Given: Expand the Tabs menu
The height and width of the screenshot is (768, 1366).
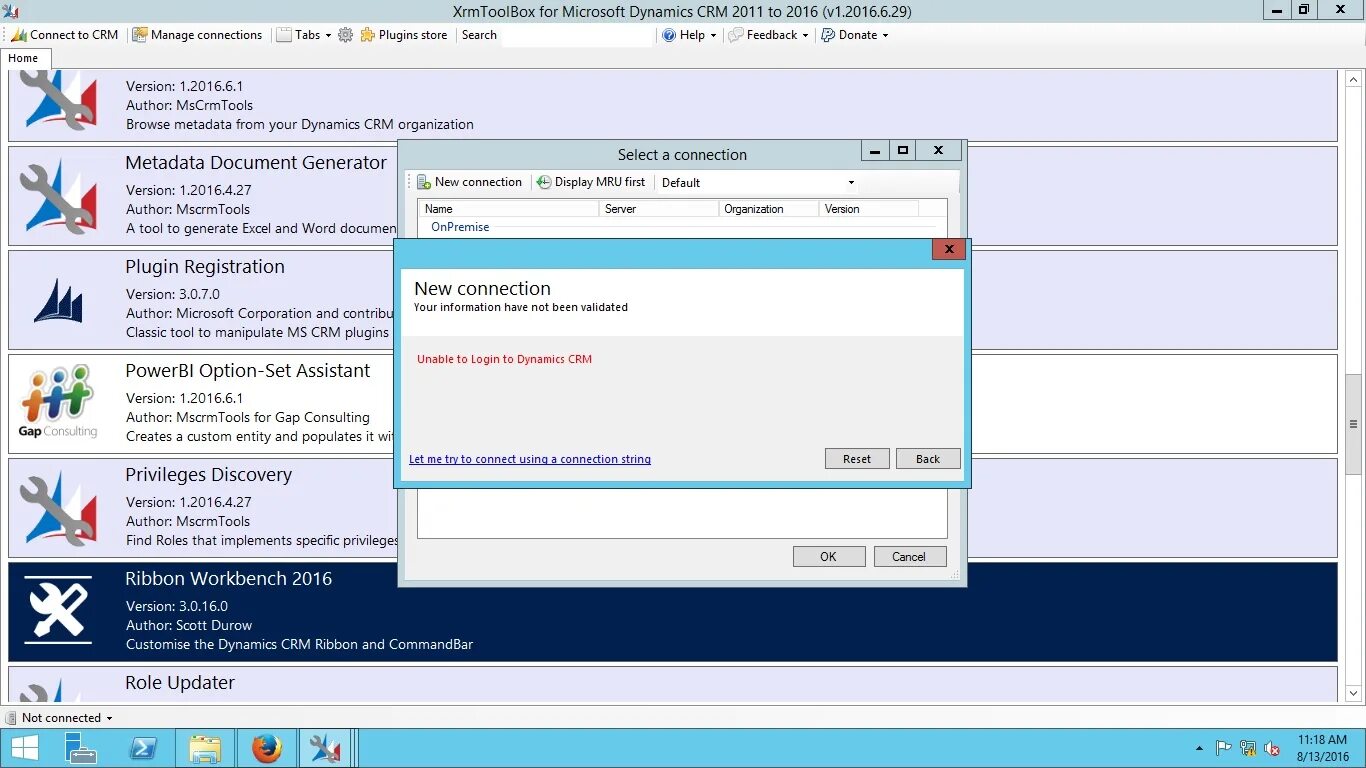Looking at the screenshot, I should [x=303, y=34].
